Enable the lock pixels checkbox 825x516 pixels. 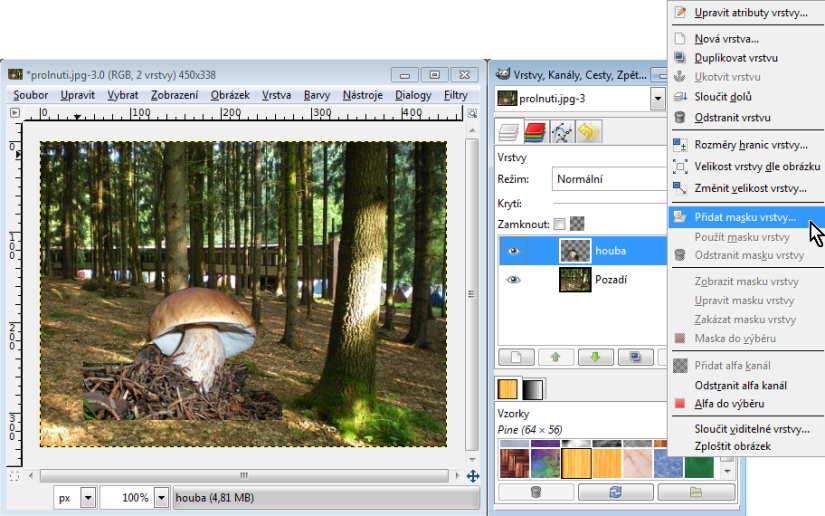[559, 224]
